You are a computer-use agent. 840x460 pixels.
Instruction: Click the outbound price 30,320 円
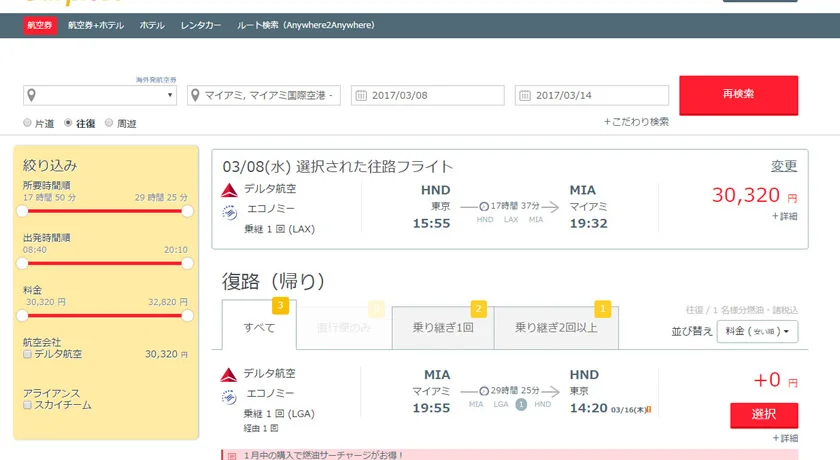click(754, 195)
